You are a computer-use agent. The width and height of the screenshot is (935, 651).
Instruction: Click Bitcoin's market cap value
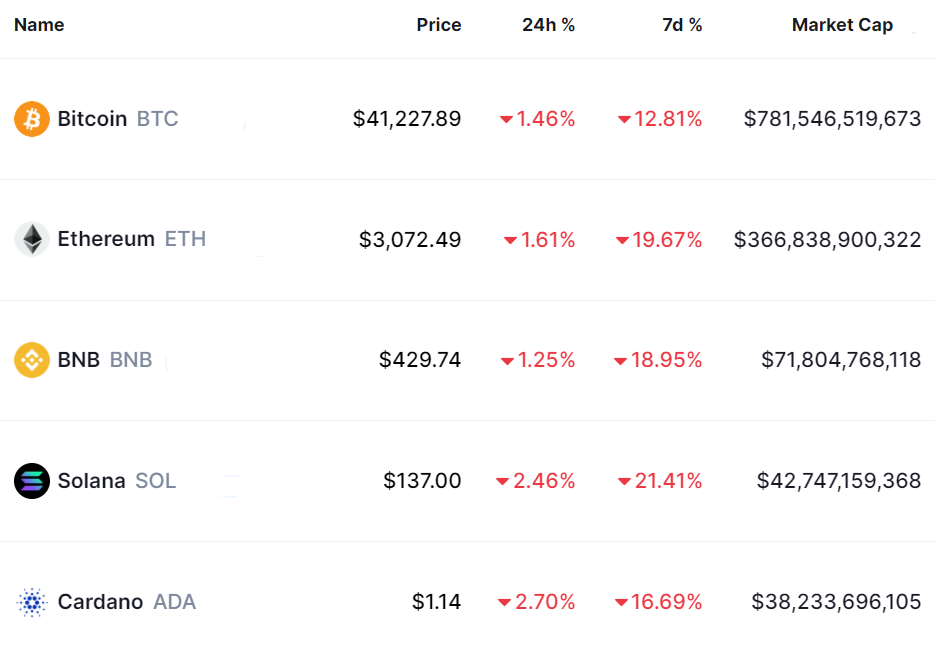coord(832,119)
